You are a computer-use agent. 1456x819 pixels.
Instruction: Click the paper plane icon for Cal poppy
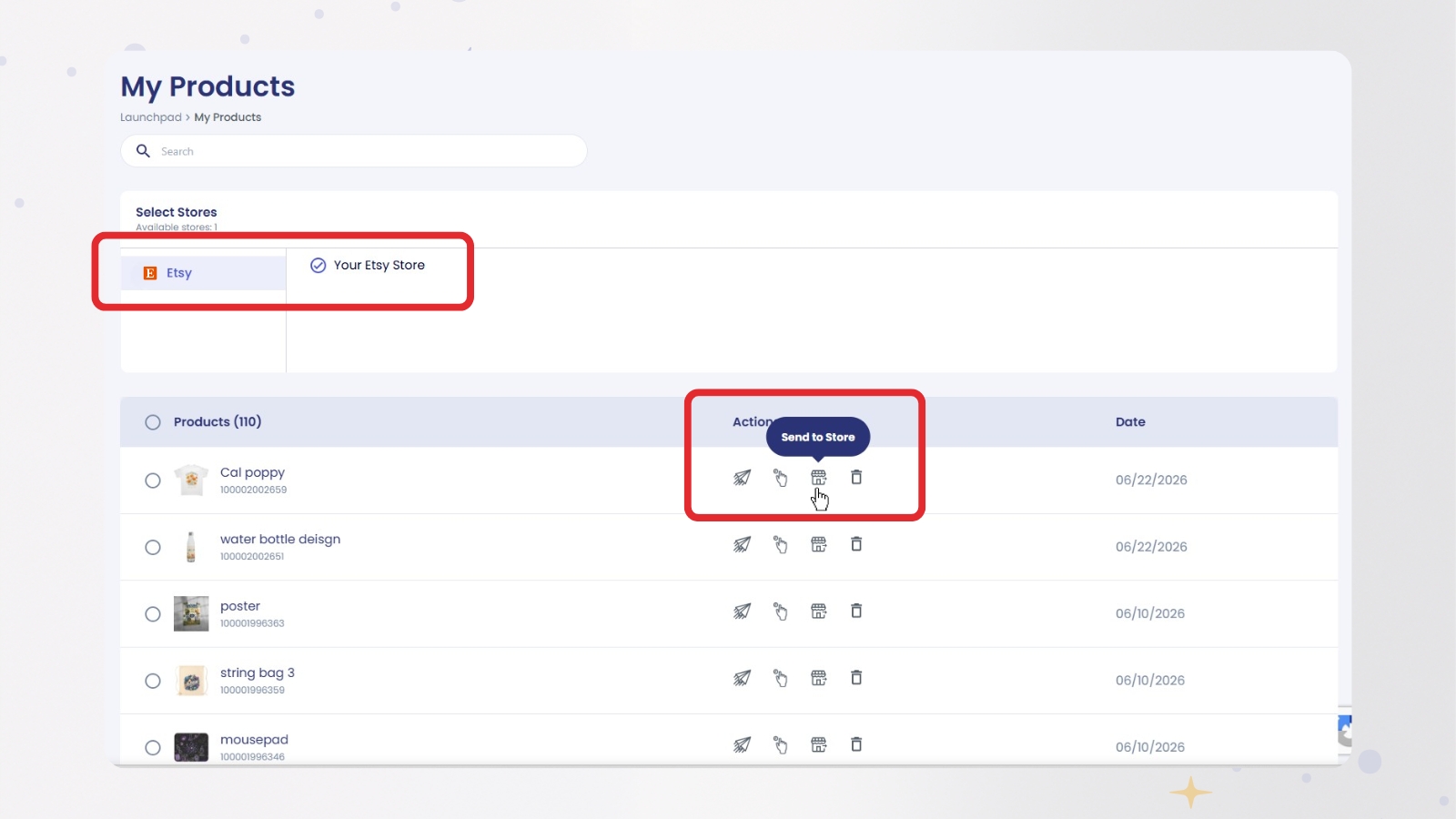pos(743,478)
